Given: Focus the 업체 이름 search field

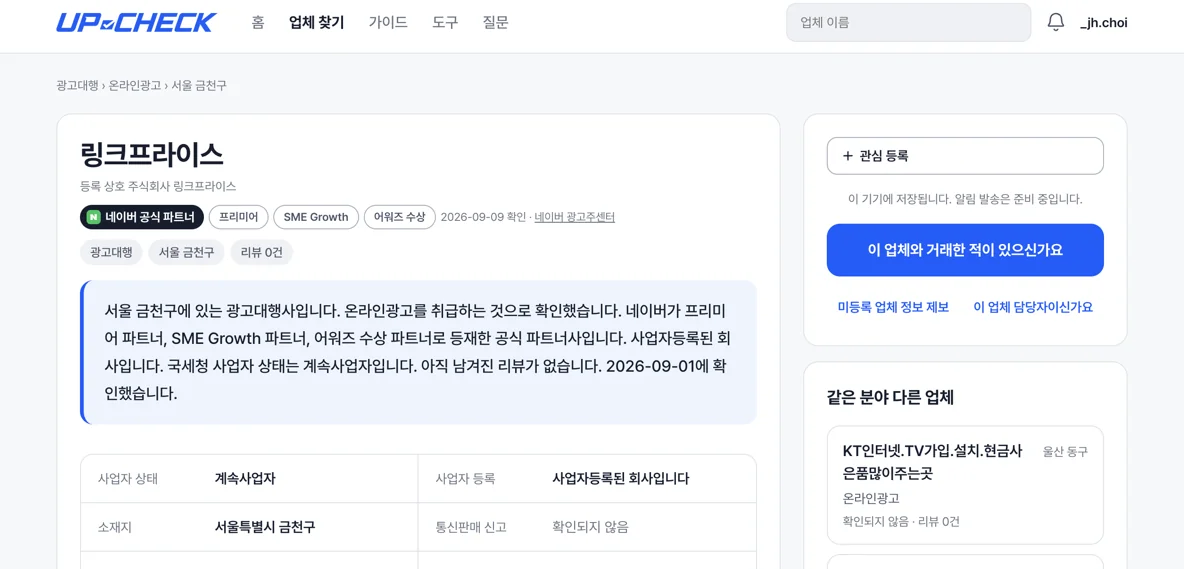Looking at the screenshot, I should pos(908,23).
